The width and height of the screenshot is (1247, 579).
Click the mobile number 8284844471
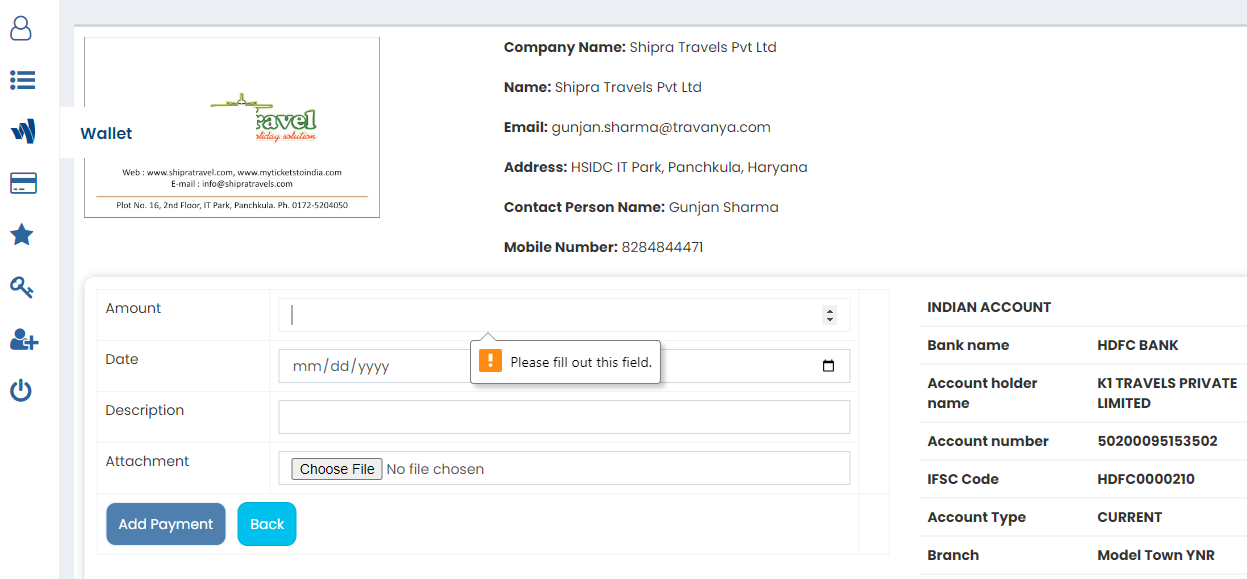click(662, 247)
